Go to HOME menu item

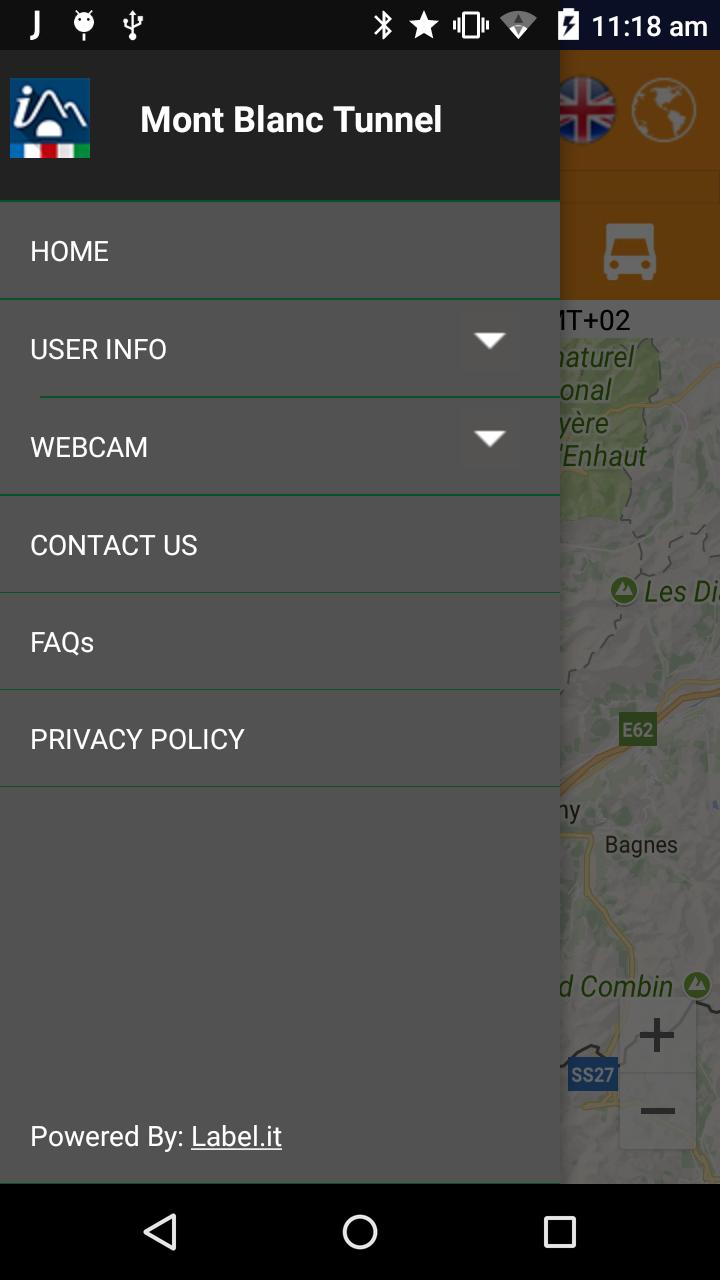click(x=280, y=251)
